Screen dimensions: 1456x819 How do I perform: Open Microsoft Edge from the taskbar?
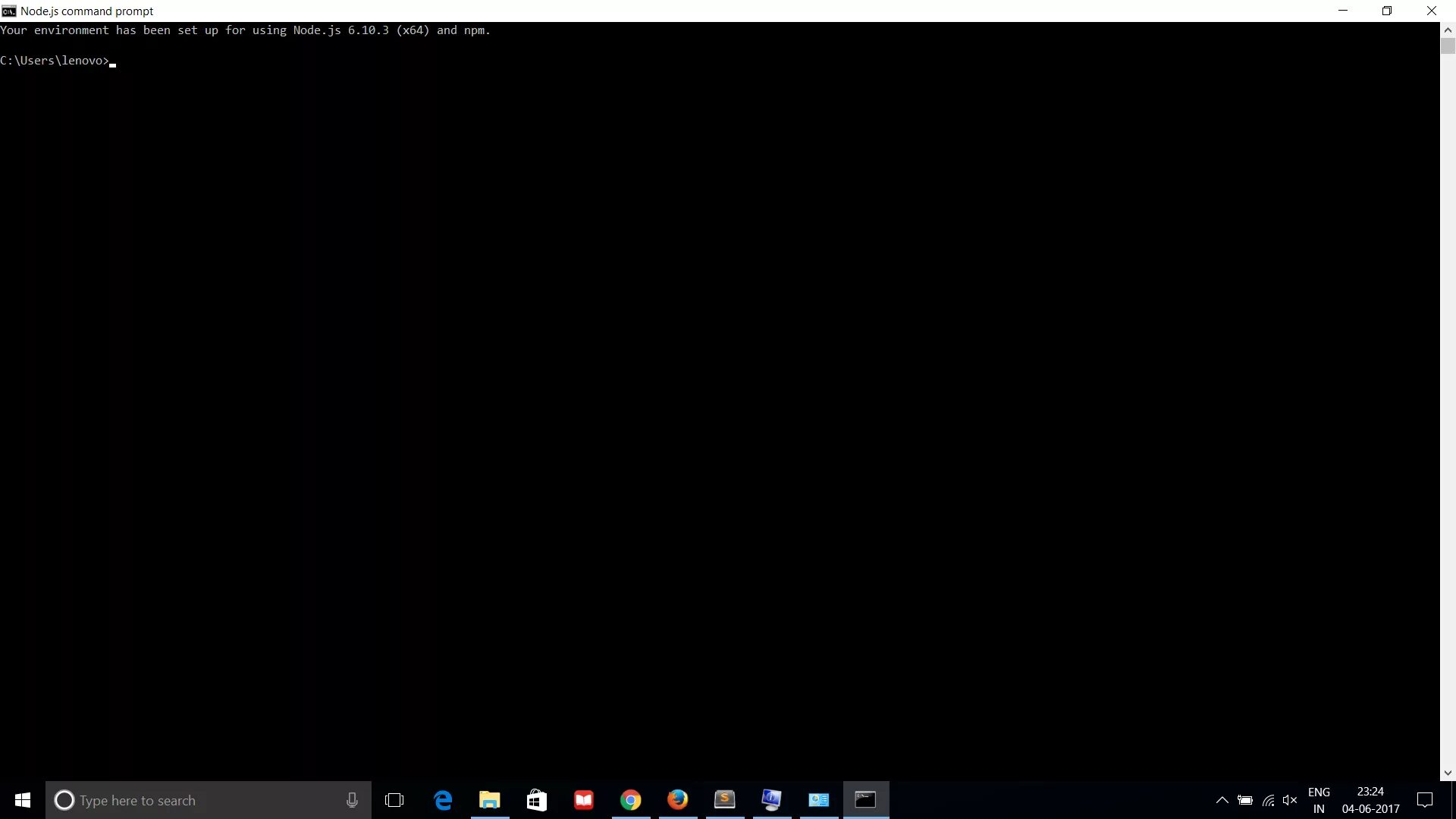click(x=443, y=800)
